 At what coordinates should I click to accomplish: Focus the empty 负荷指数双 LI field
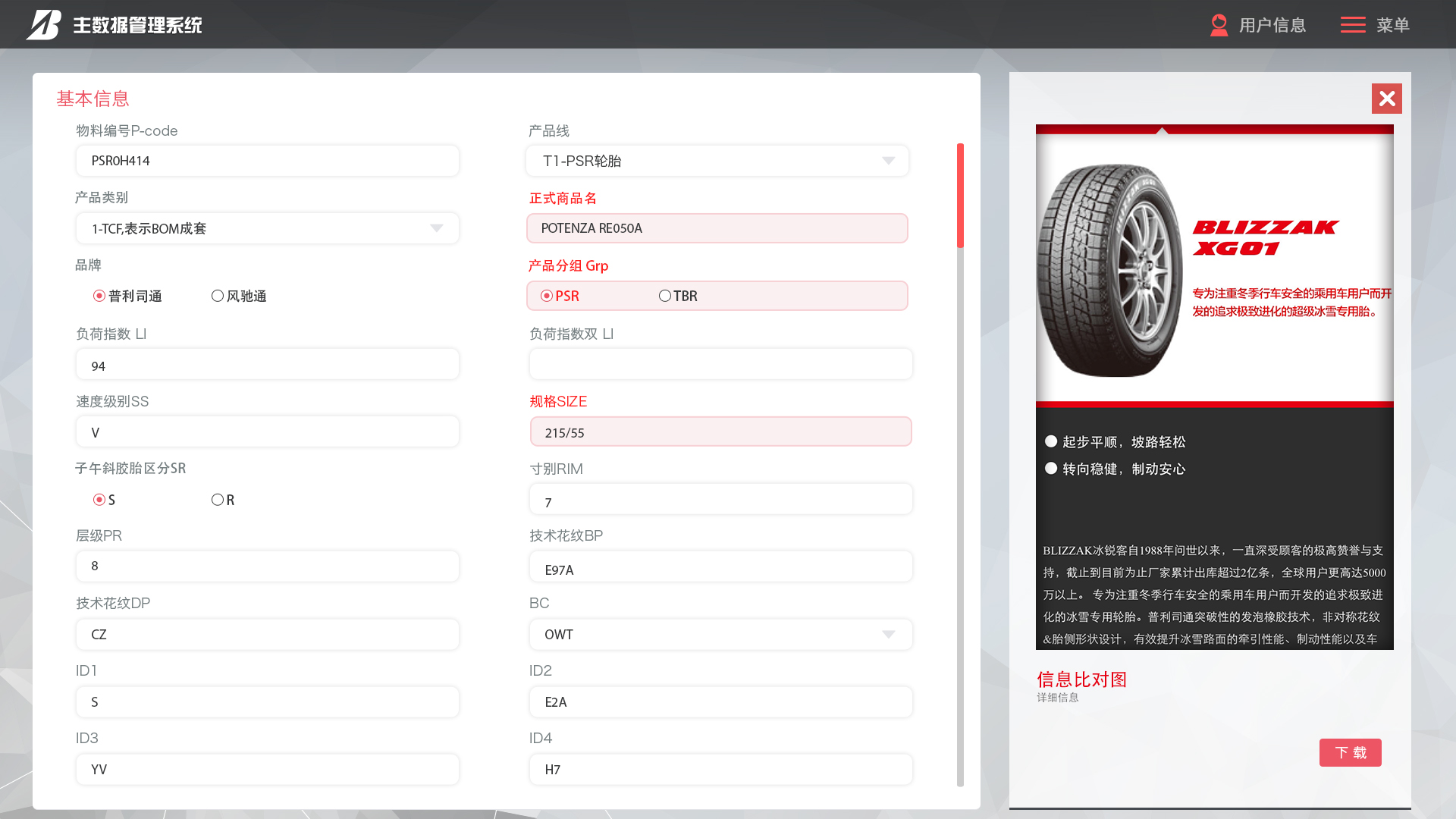(721, 364)
